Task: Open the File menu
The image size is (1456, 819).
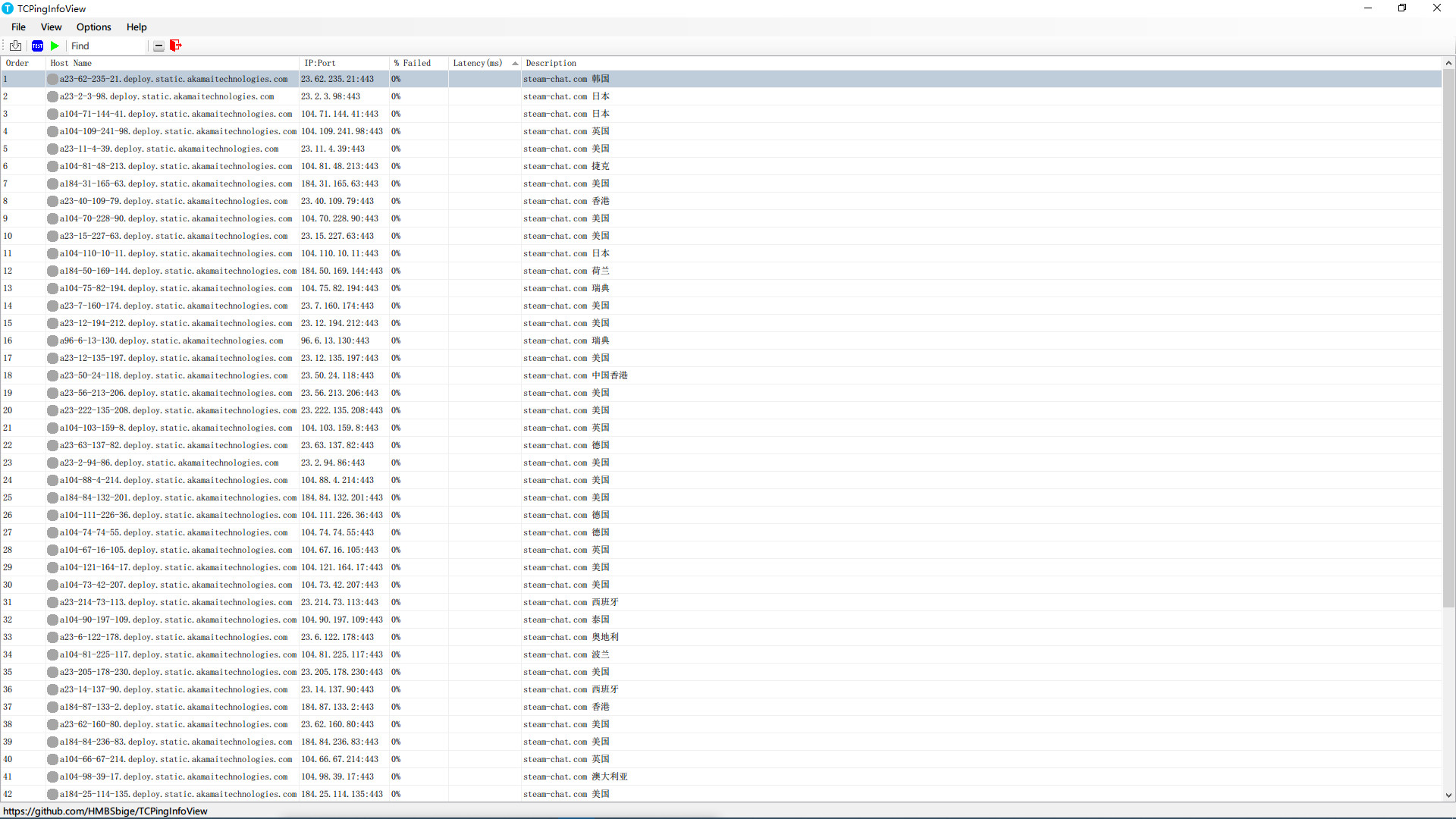Action: (x=17, y=27)
